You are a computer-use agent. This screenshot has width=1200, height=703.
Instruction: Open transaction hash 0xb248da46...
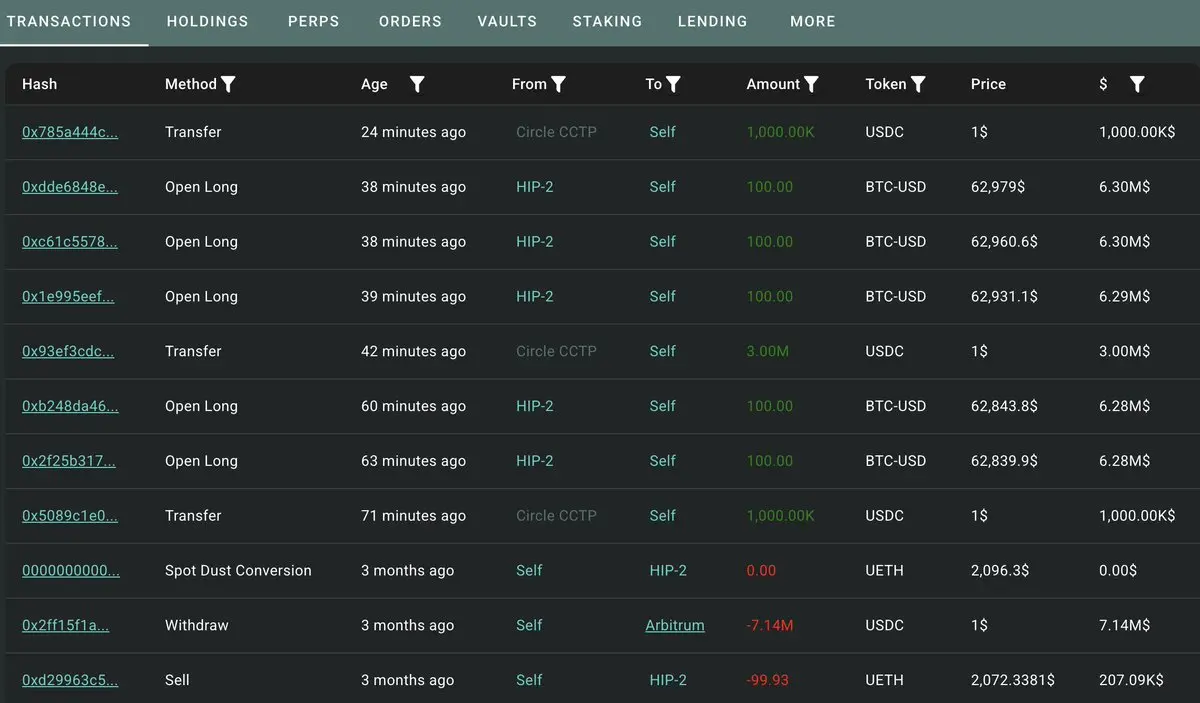[70, 407]
